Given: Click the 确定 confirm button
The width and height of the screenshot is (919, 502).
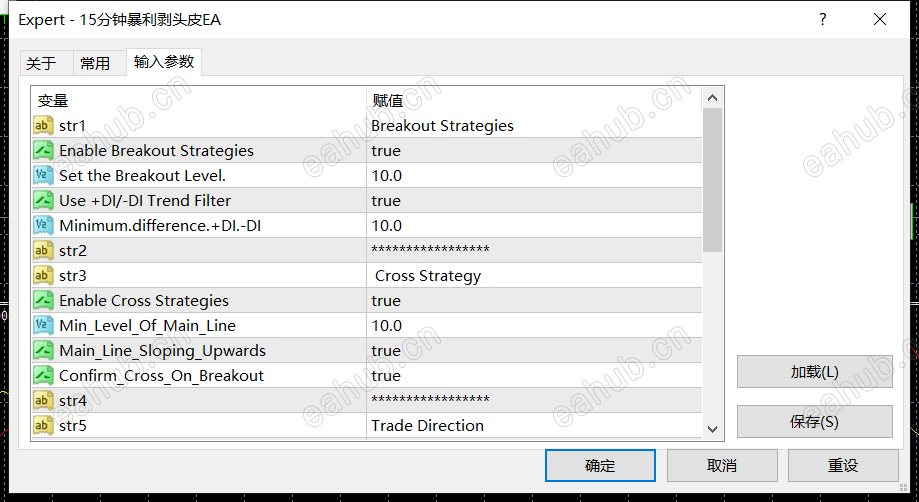Looking at the screenshot, I should [x=600, y=466].
